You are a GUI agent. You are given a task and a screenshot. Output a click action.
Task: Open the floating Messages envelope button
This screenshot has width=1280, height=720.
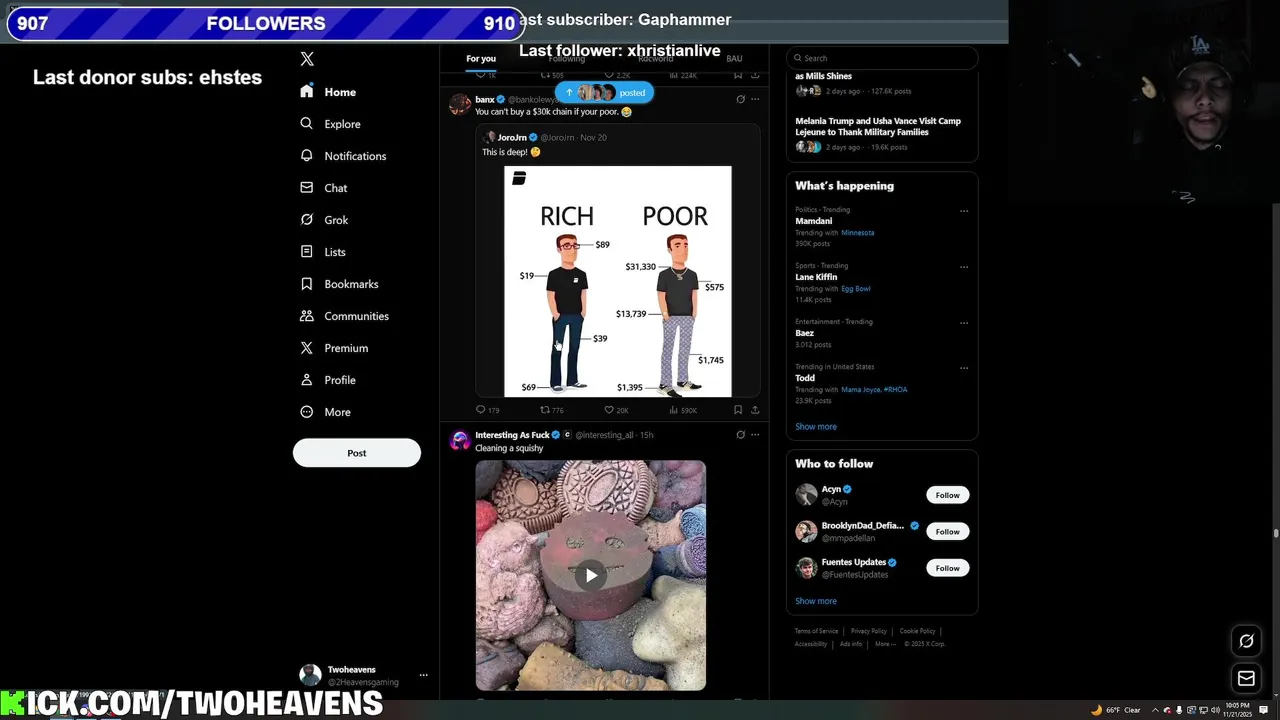tap(1246, 679)
